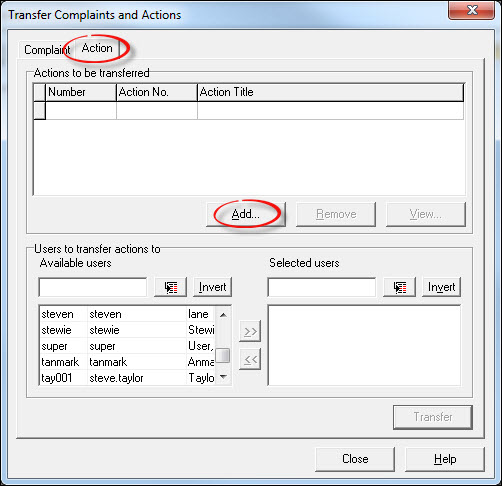
Task: Click scroll up arrow in available users list
Action: [x=223, y=315]
